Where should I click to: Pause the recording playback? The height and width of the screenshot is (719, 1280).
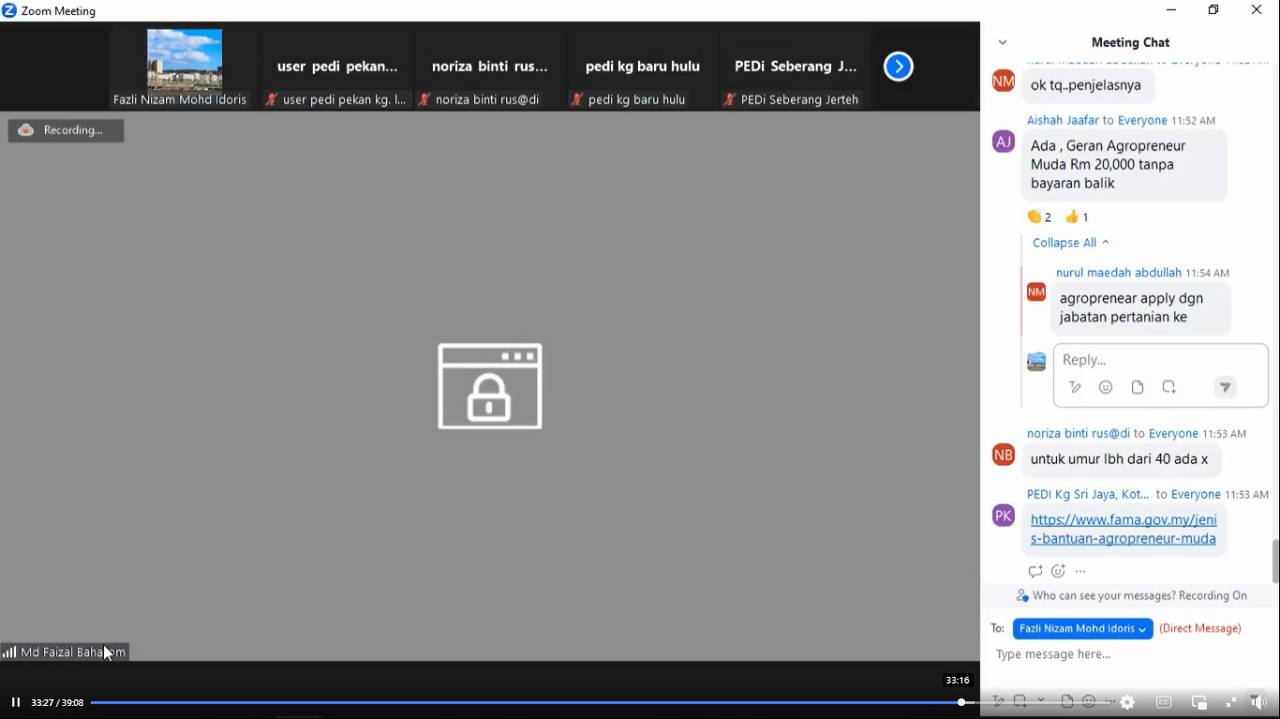[x=16, y=702]
